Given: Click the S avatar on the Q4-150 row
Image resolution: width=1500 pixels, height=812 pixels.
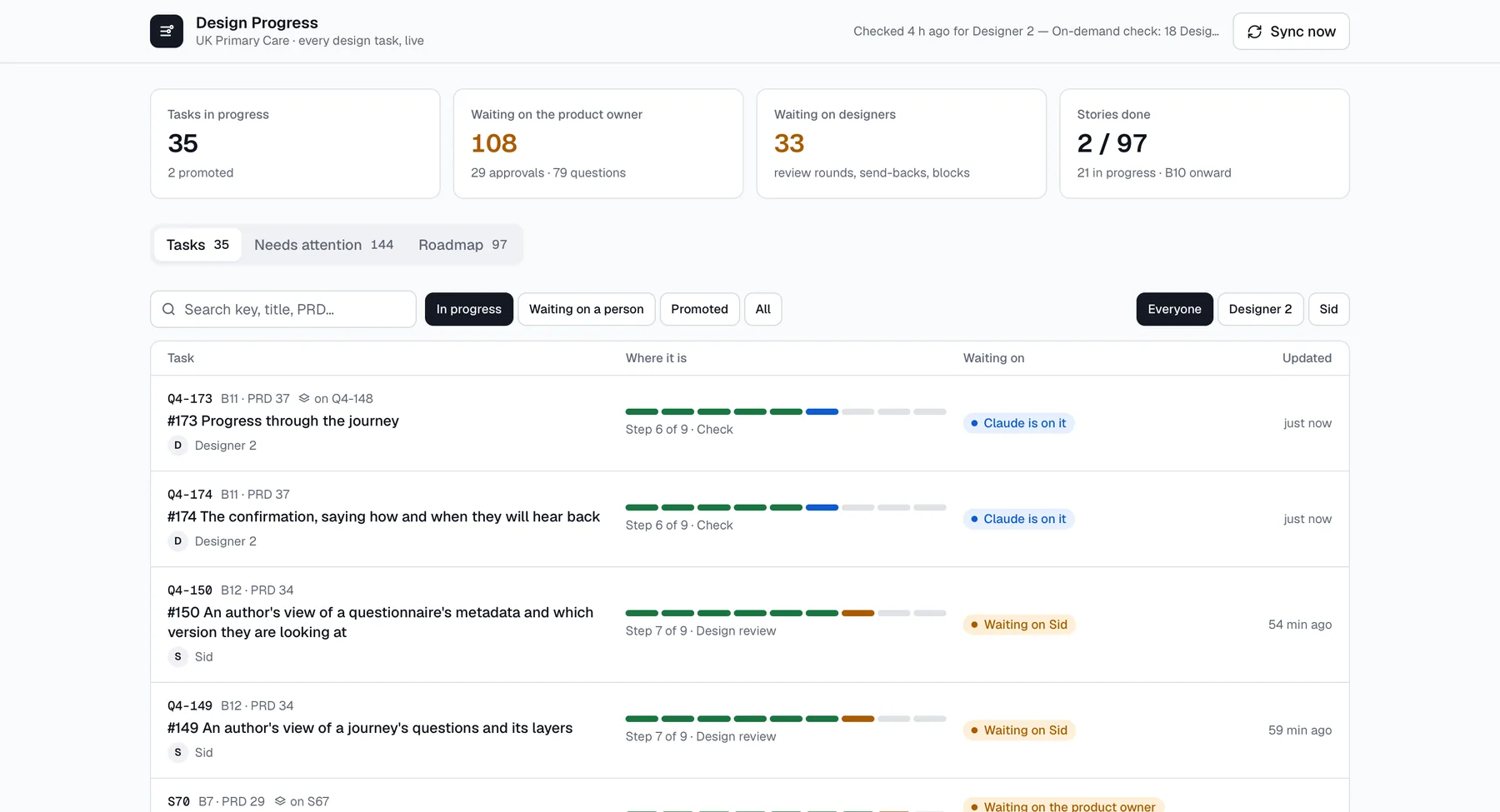Looking at the screenshot, I should click(177, 657).
